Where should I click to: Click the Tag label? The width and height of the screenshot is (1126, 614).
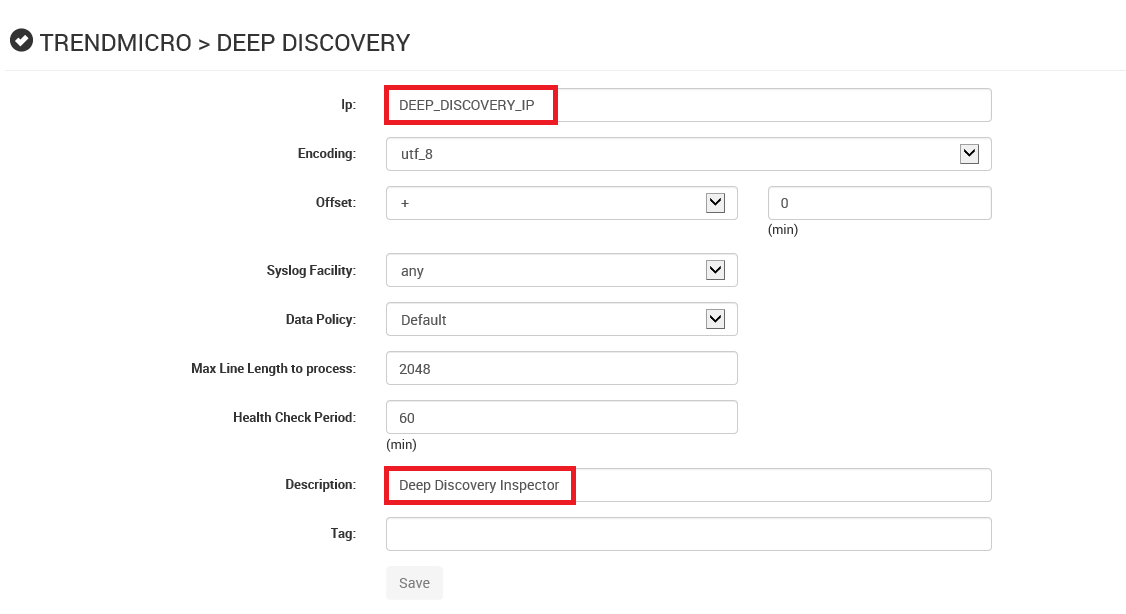pos(343,534)
